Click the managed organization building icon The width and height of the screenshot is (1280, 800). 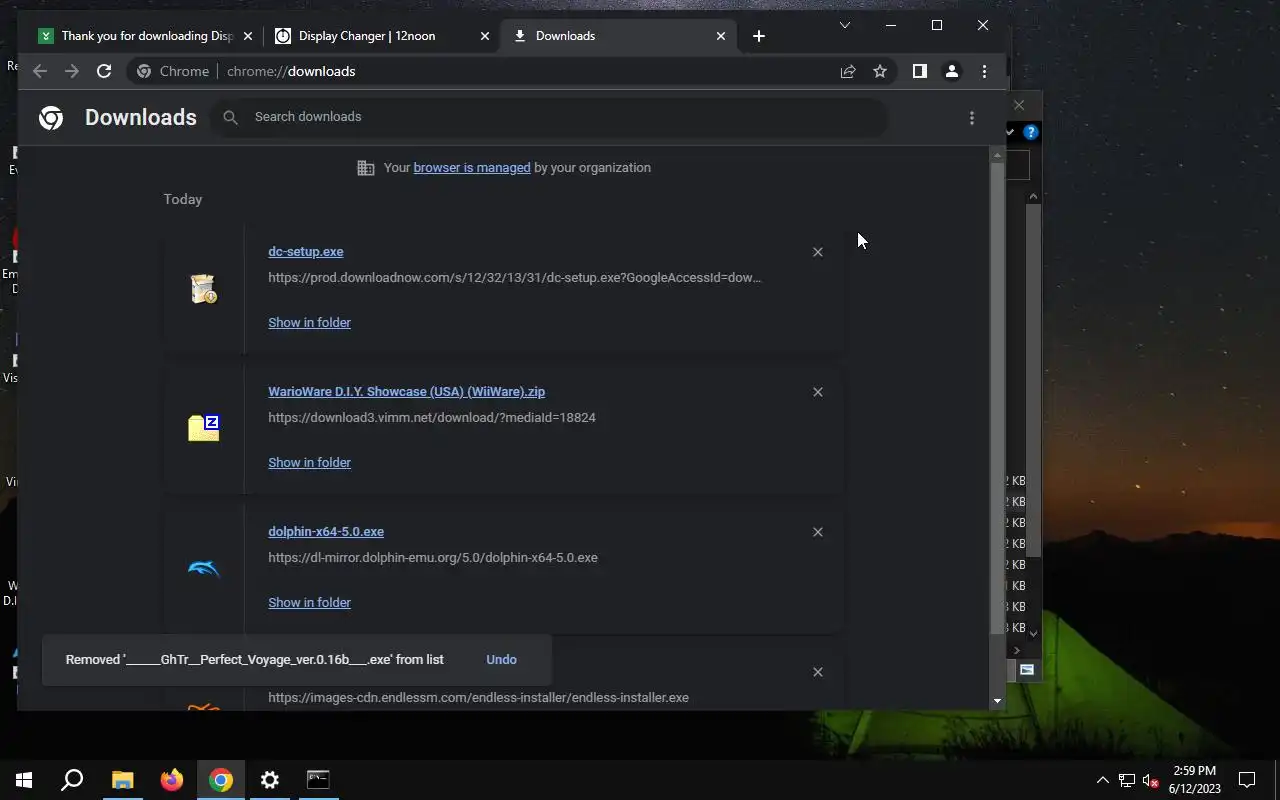click(x=366, y=168)
